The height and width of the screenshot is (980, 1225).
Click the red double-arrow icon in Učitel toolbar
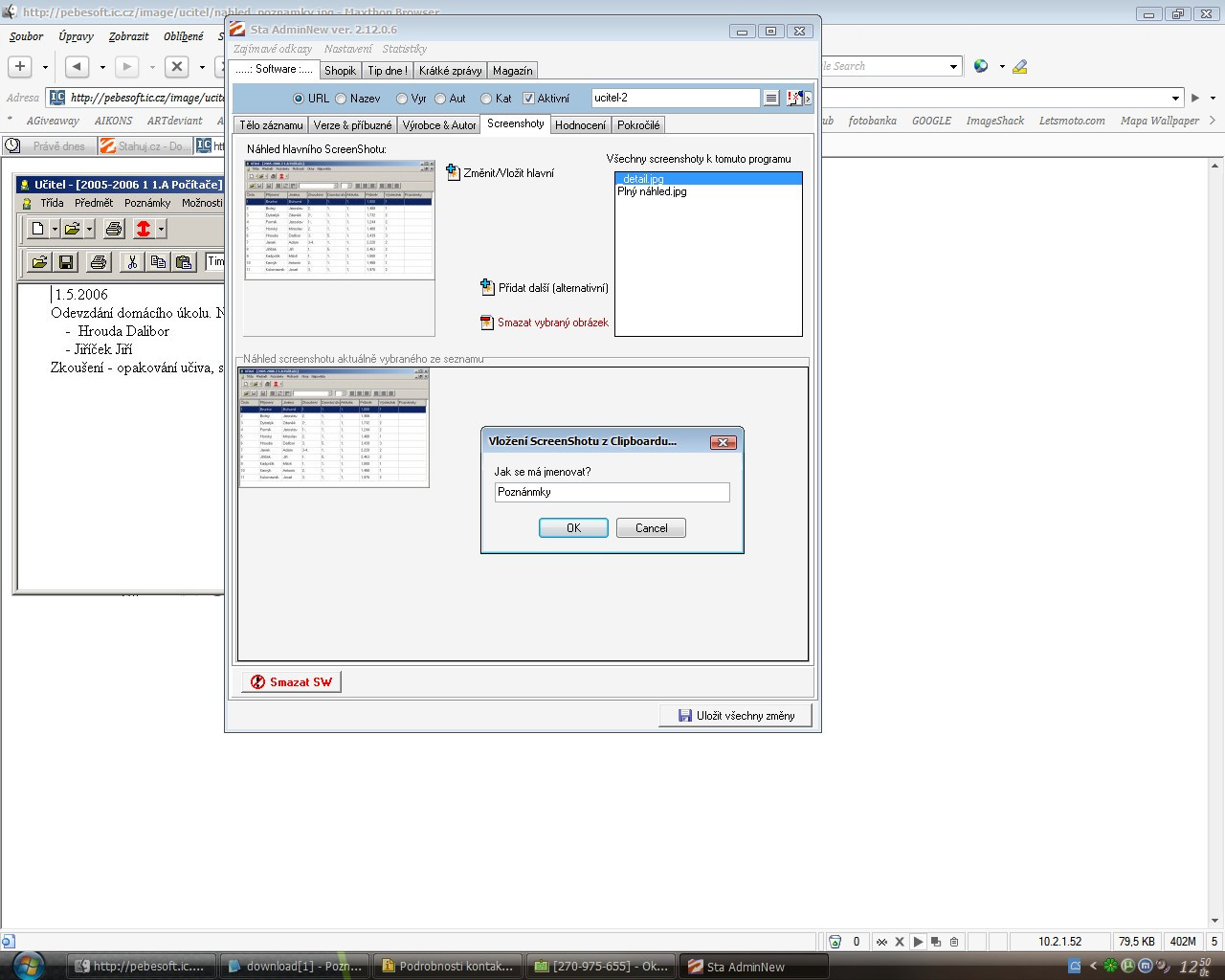[x=144, y=229]
